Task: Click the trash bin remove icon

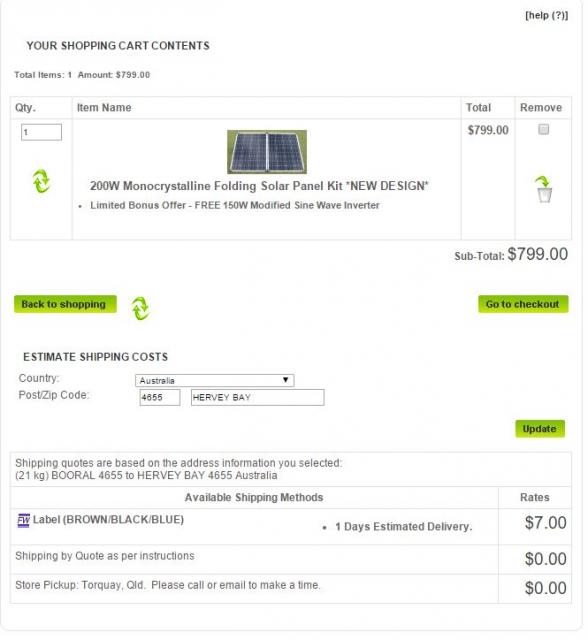Action: [544, 189]
